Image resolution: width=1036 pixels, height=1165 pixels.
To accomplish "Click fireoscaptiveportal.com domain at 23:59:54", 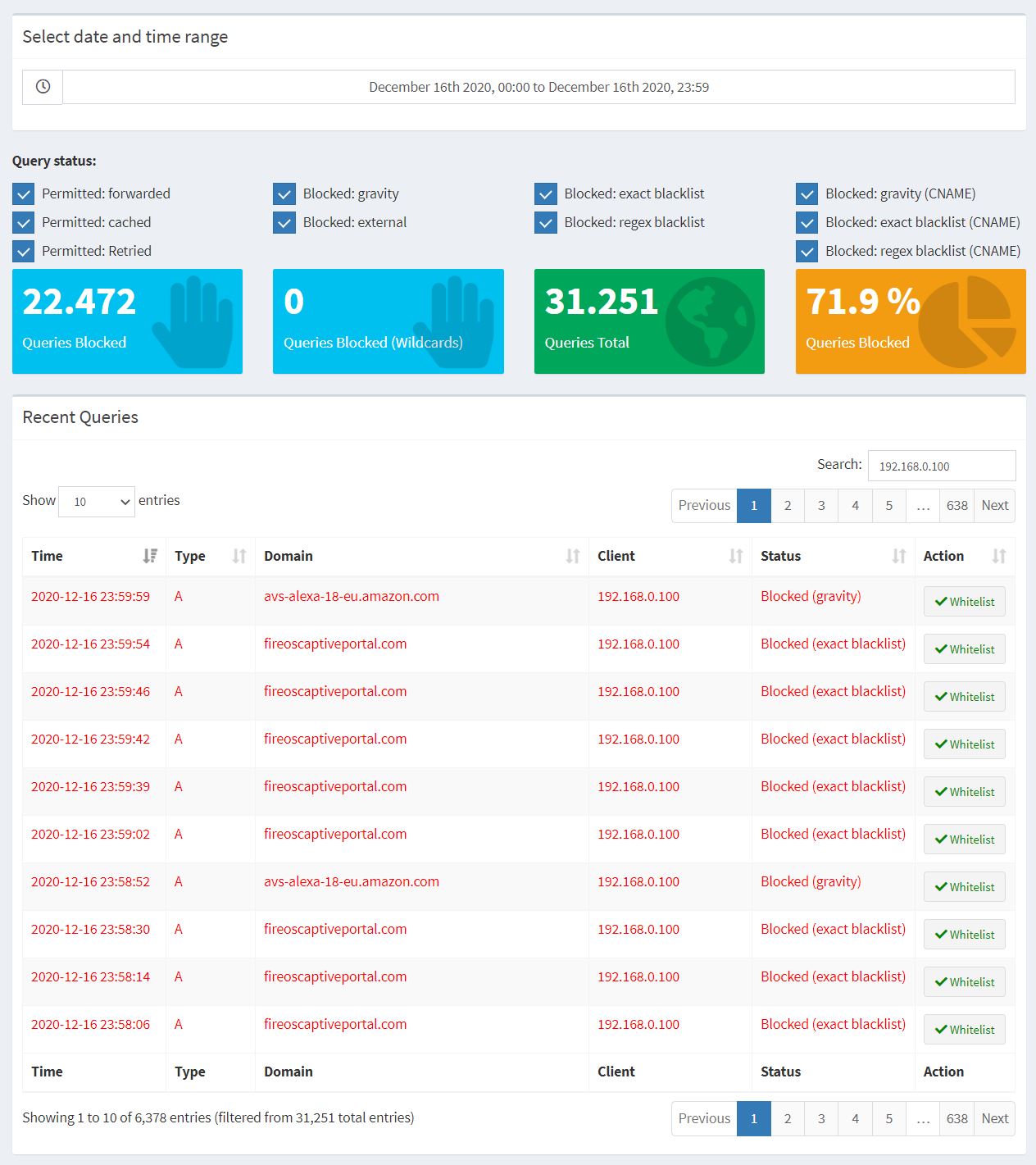I will tap(335, 644).
